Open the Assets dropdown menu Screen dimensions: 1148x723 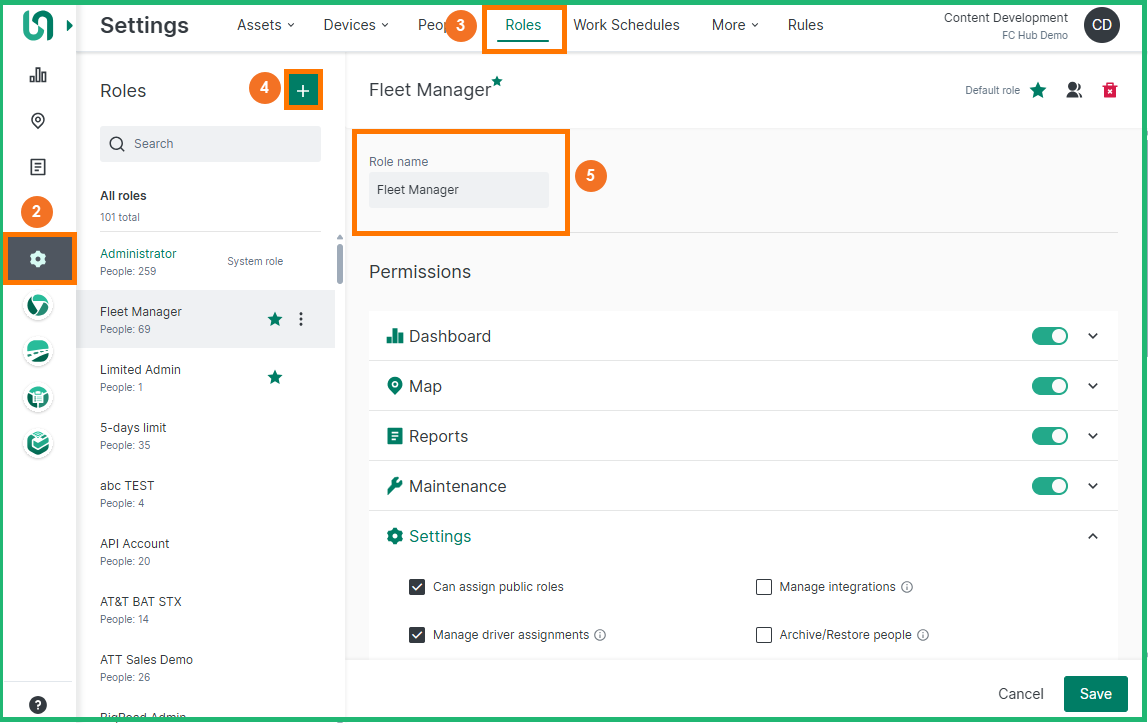click(x=265, y=25)
